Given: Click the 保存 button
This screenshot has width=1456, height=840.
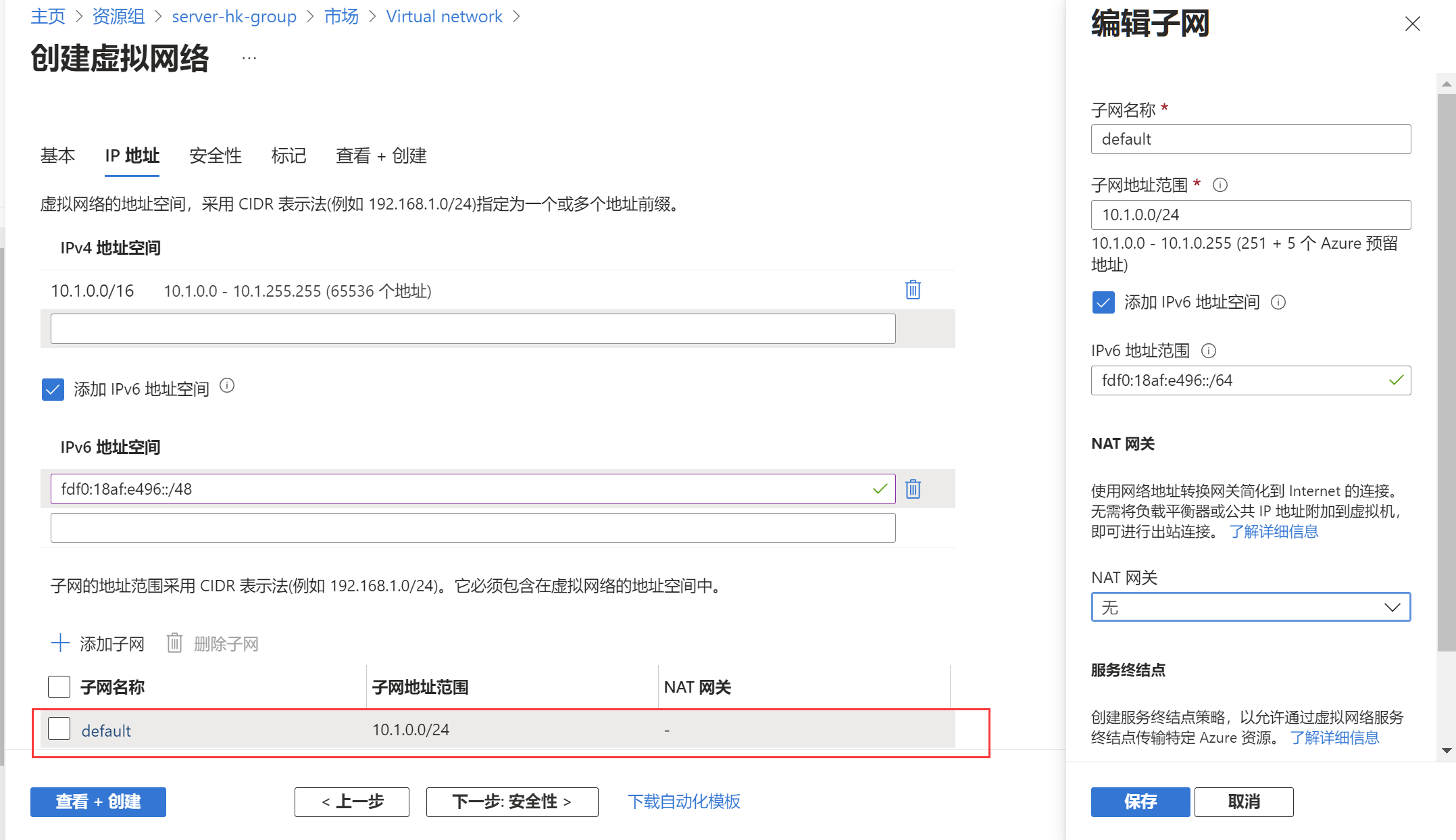Looking at the screenshot, I should 1140,801.
